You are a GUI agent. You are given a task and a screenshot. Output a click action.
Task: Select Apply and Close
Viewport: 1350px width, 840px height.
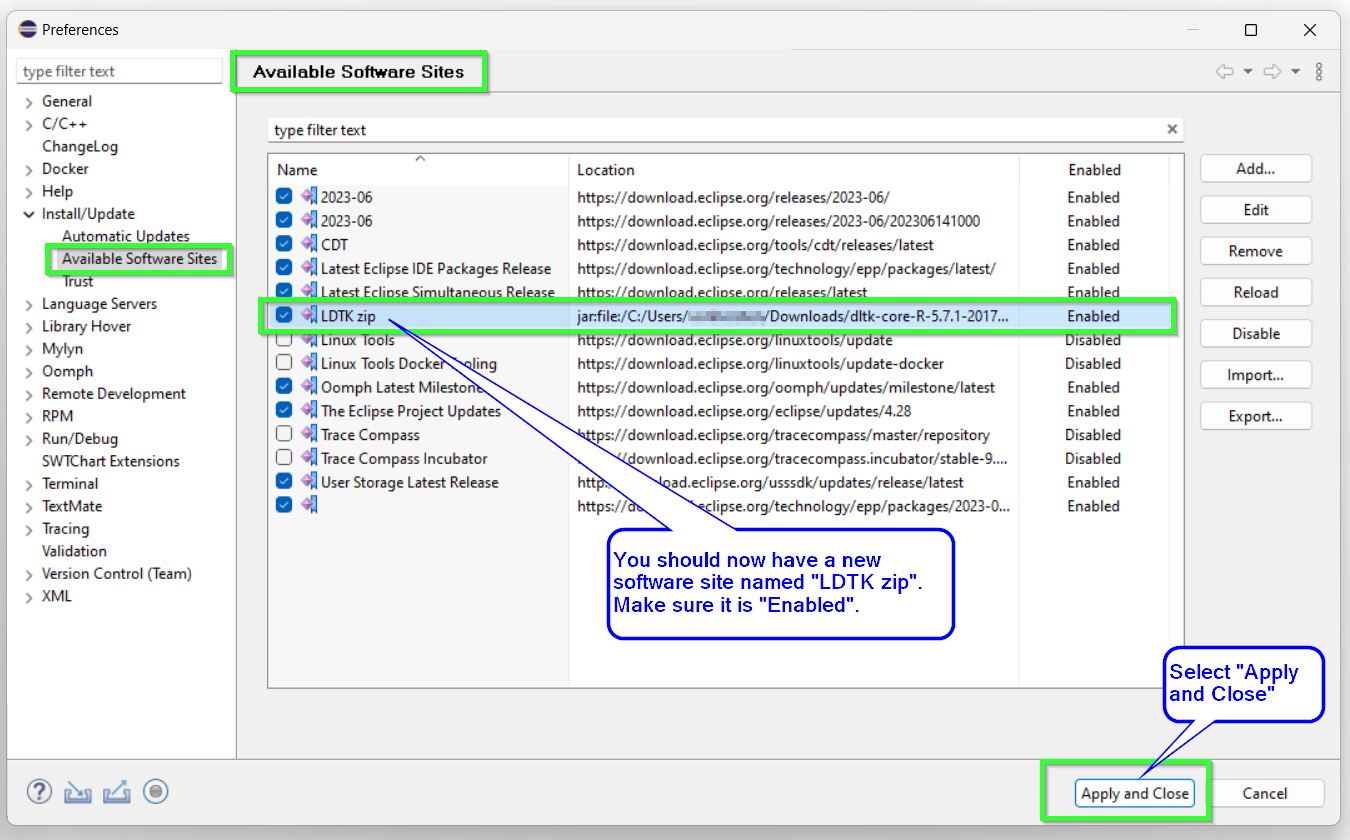(x=1134, y=793)
